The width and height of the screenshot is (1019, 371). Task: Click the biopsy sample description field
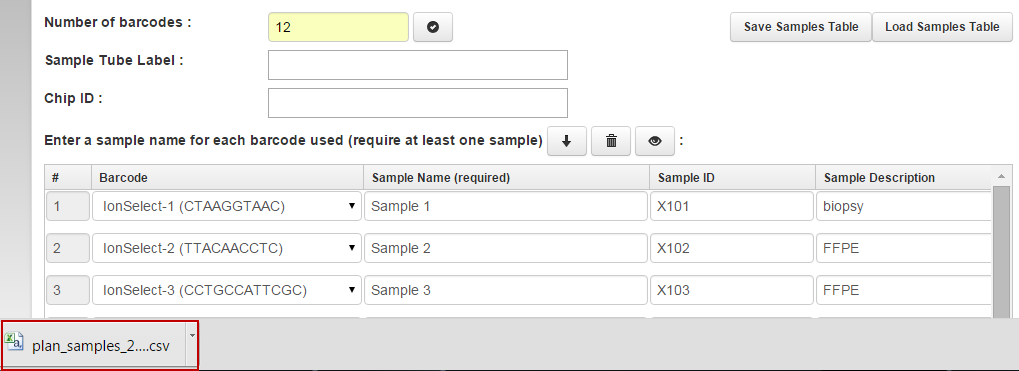coord(903,207)
